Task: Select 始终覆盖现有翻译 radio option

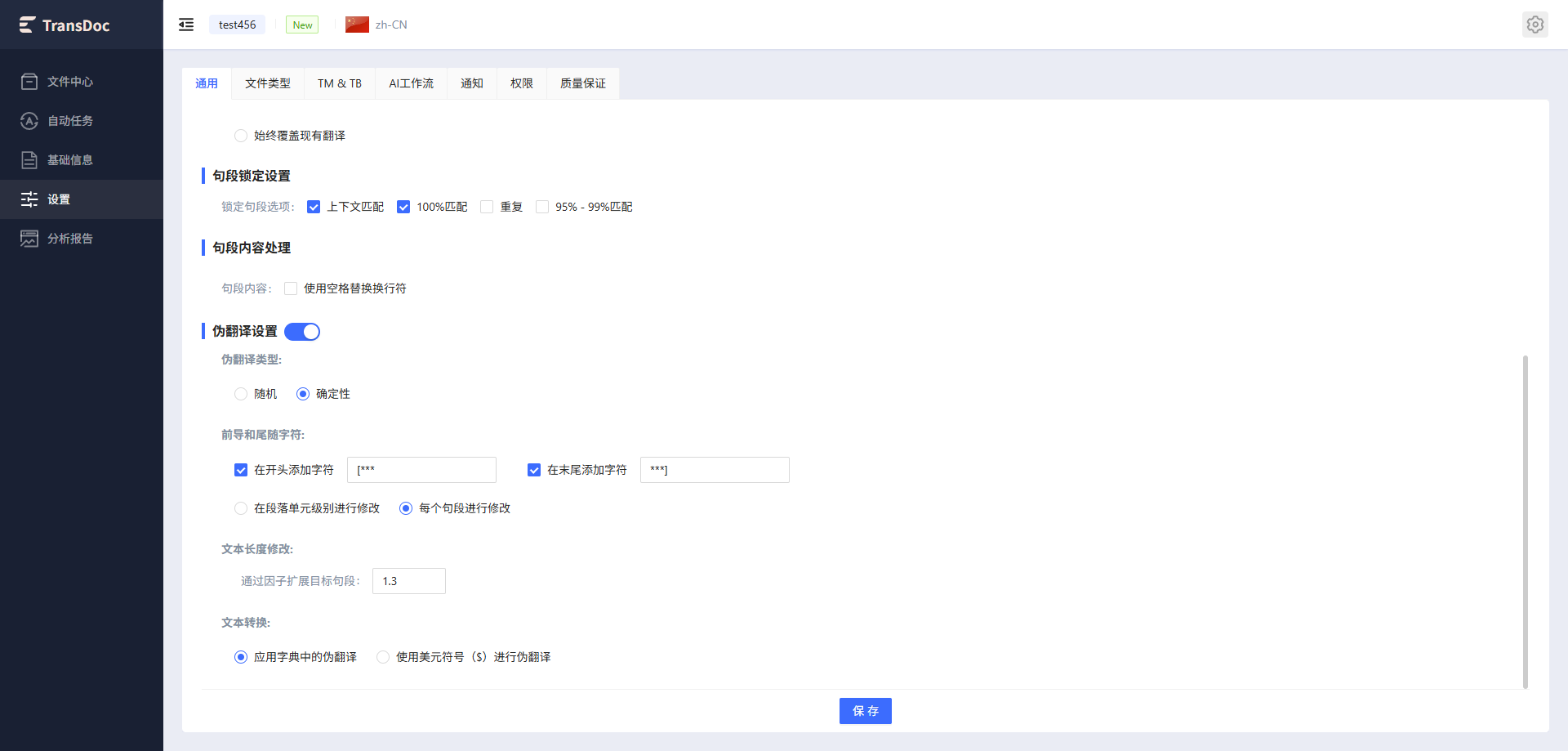Action: (x=241, y=136)
